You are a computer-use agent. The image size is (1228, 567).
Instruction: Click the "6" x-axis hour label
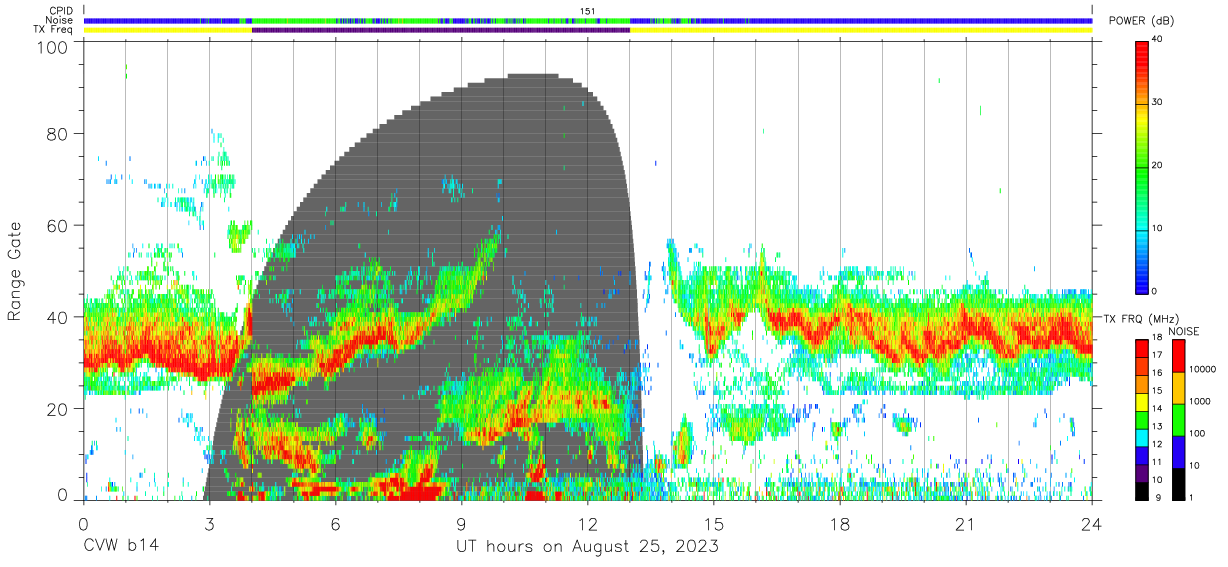(x=335, y=524)
